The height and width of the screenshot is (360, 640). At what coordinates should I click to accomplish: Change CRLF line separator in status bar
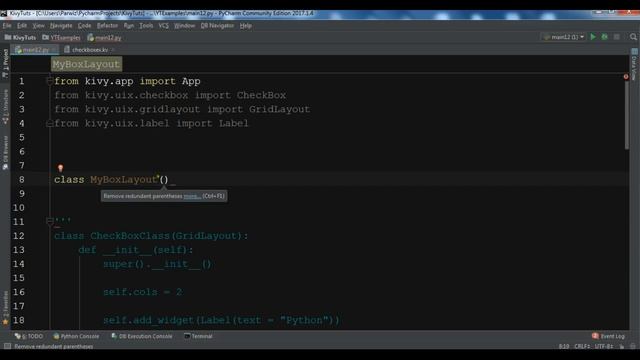(x=582, y=347)
